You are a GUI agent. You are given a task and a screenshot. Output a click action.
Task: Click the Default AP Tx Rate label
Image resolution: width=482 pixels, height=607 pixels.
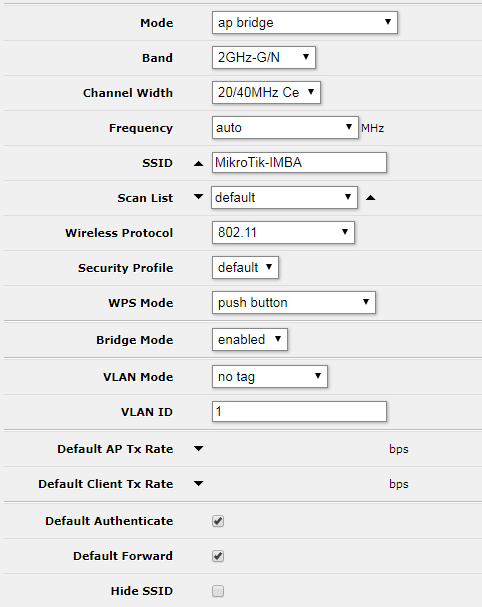(115, 449)
